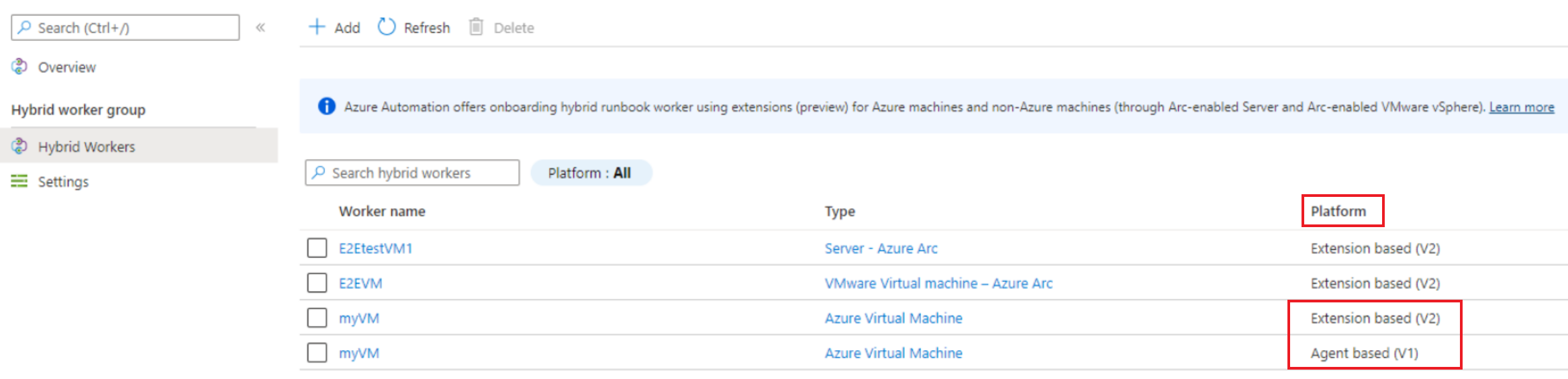Image resolution: width=1568 pixels, height=379 pixels.
Task: Check the E2EtestVM1 row checkbox
Action: click(317, 248)
